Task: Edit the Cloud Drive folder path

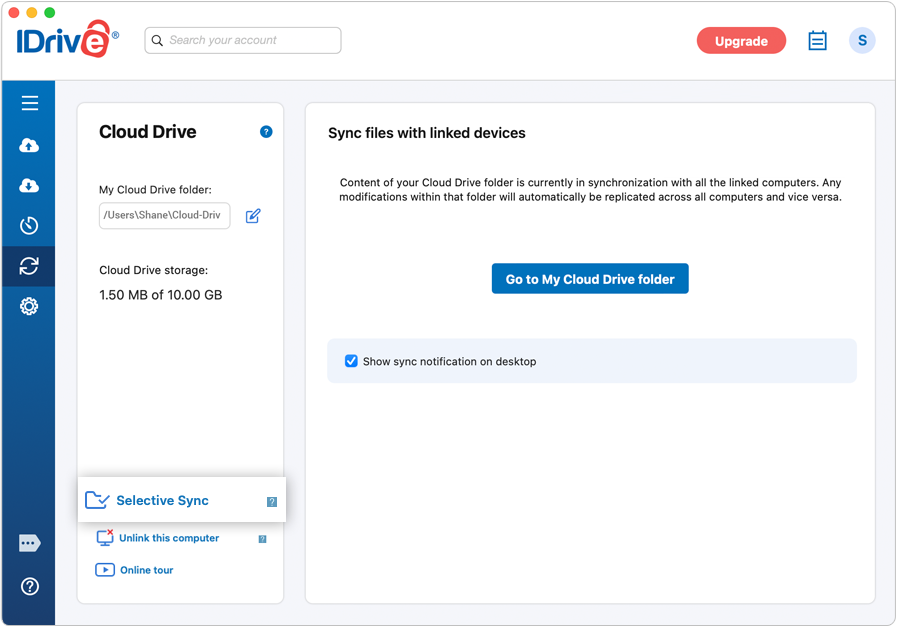Action: point(253,216)
